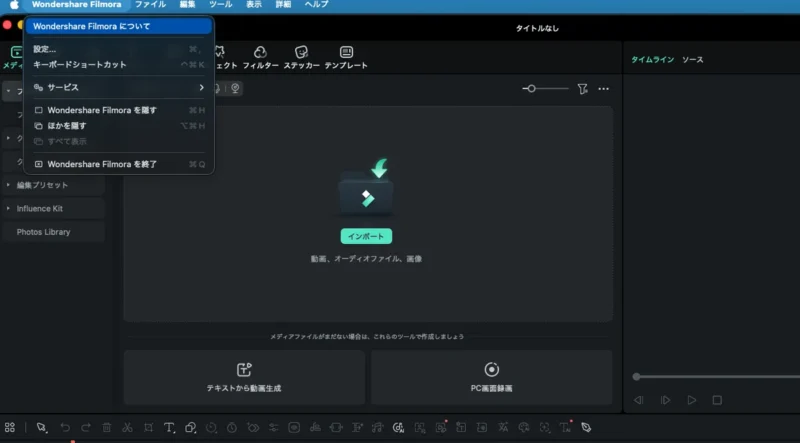800x443 pixels.
Task: Click the preview playback progress slider
Action: (x=716, y=377)
